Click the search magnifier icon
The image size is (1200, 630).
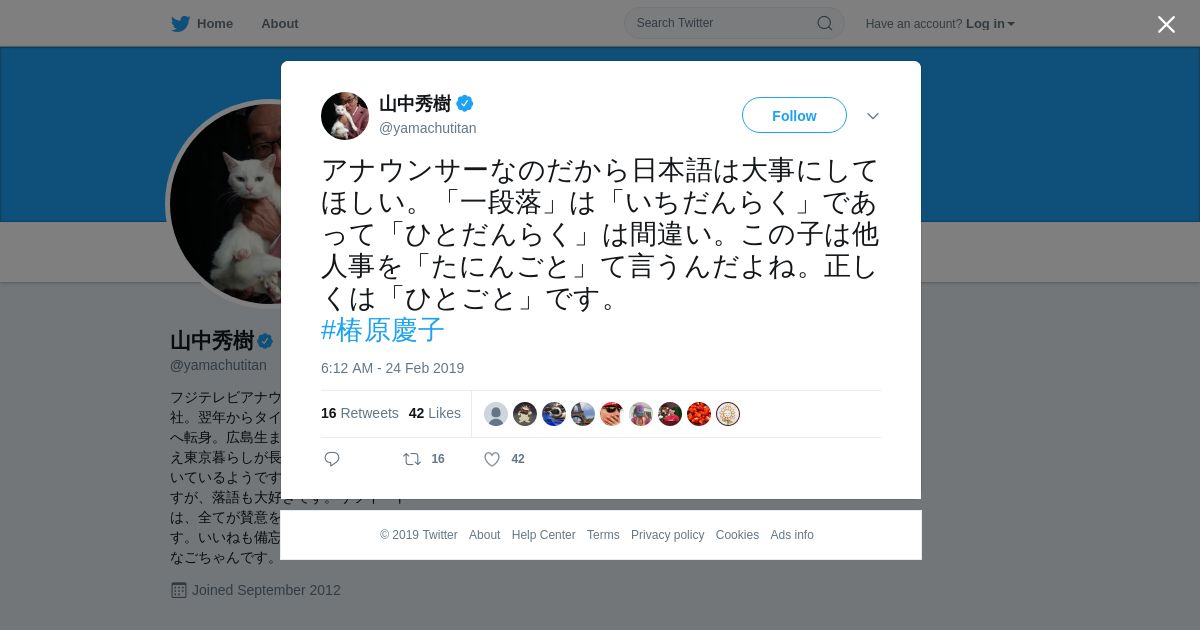tap(824, 23)
